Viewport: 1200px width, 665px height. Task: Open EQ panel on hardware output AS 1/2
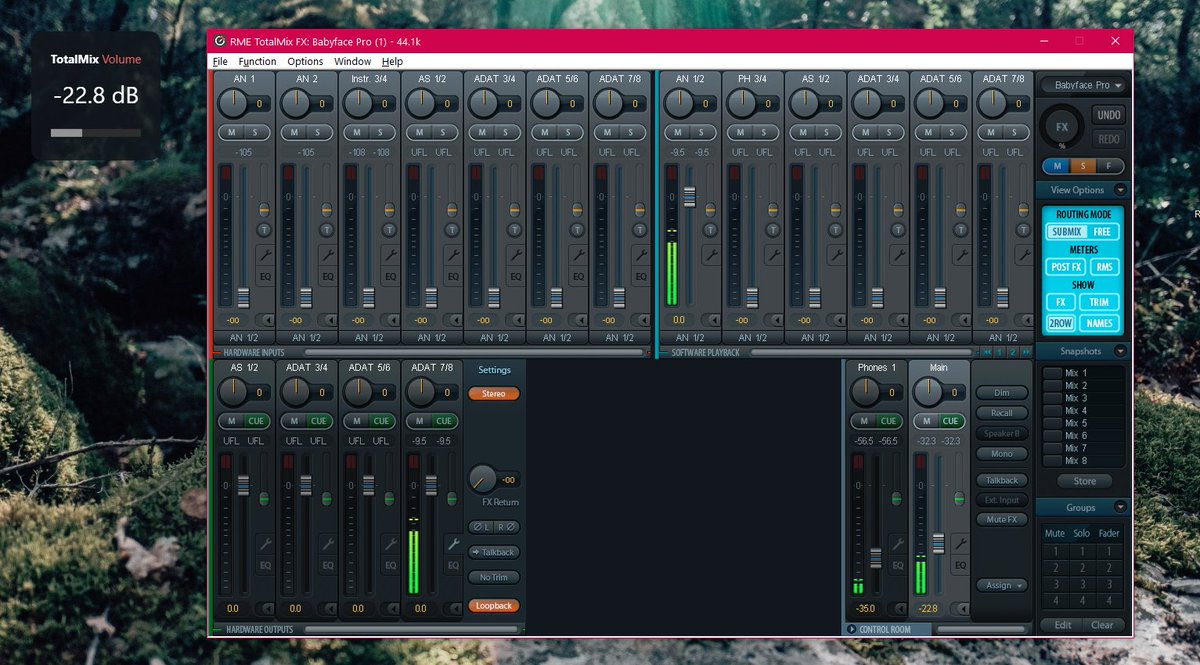pos(265,565)
